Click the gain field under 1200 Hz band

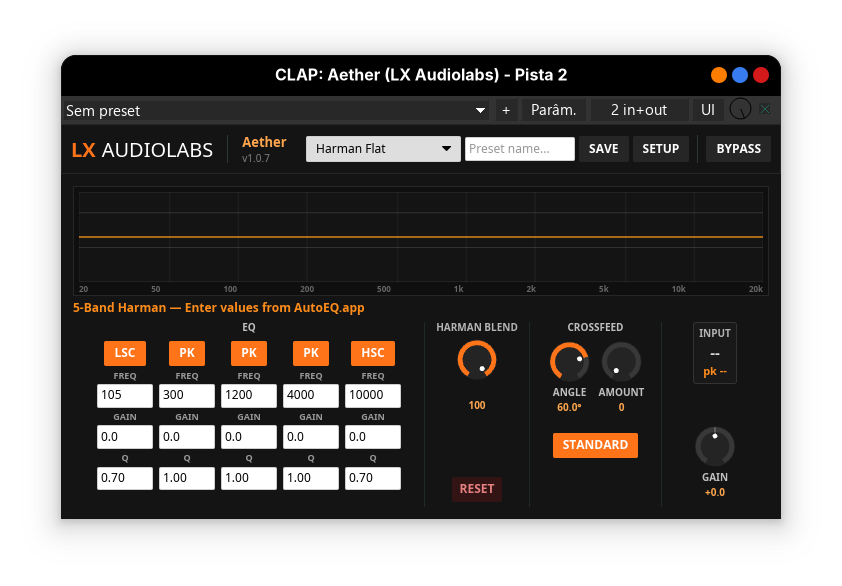click(249, 437)
